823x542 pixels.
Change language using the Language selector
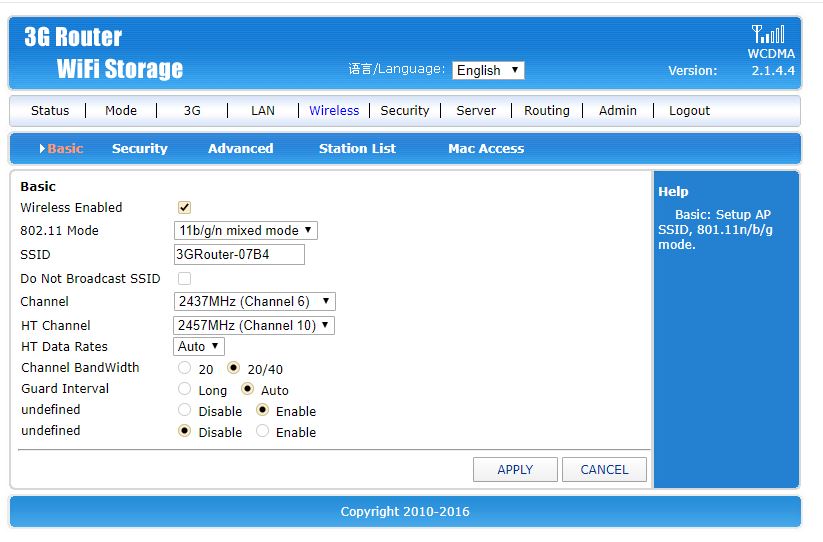[487, 70]
